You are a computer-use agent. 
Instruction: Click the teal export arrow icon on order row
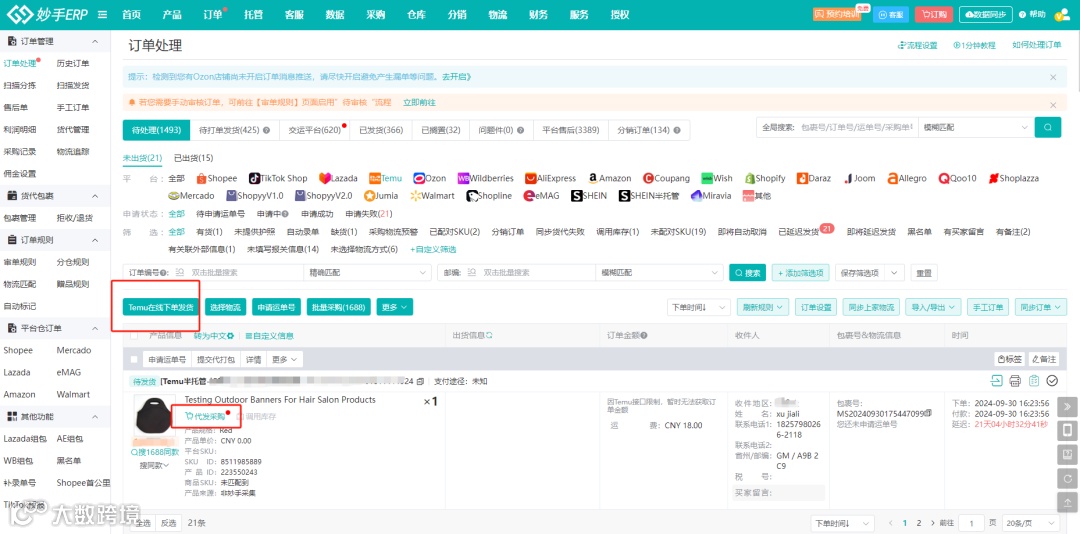(996, 380)
